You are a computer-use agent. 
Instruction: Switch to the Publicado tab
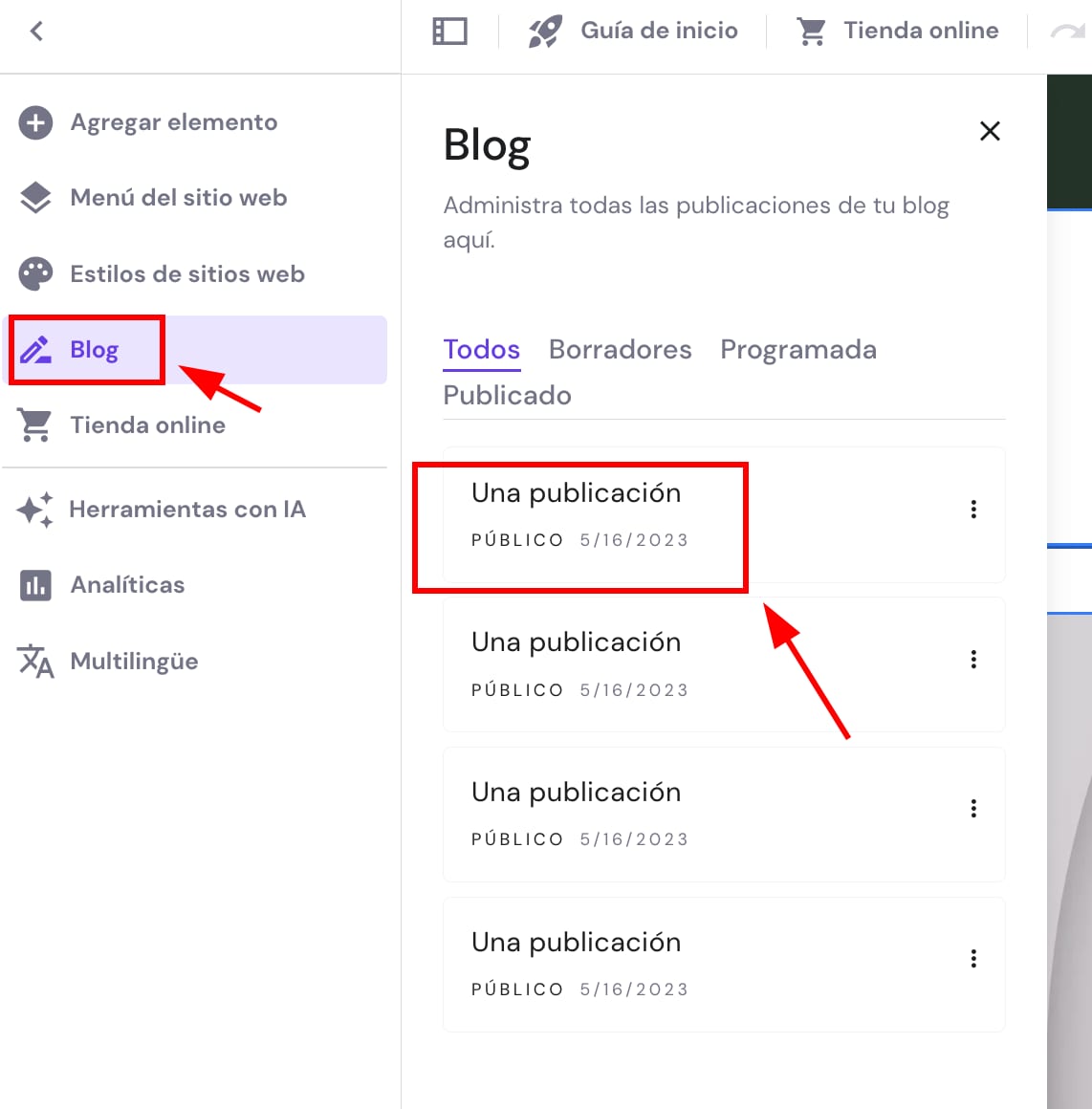point(507,396)
